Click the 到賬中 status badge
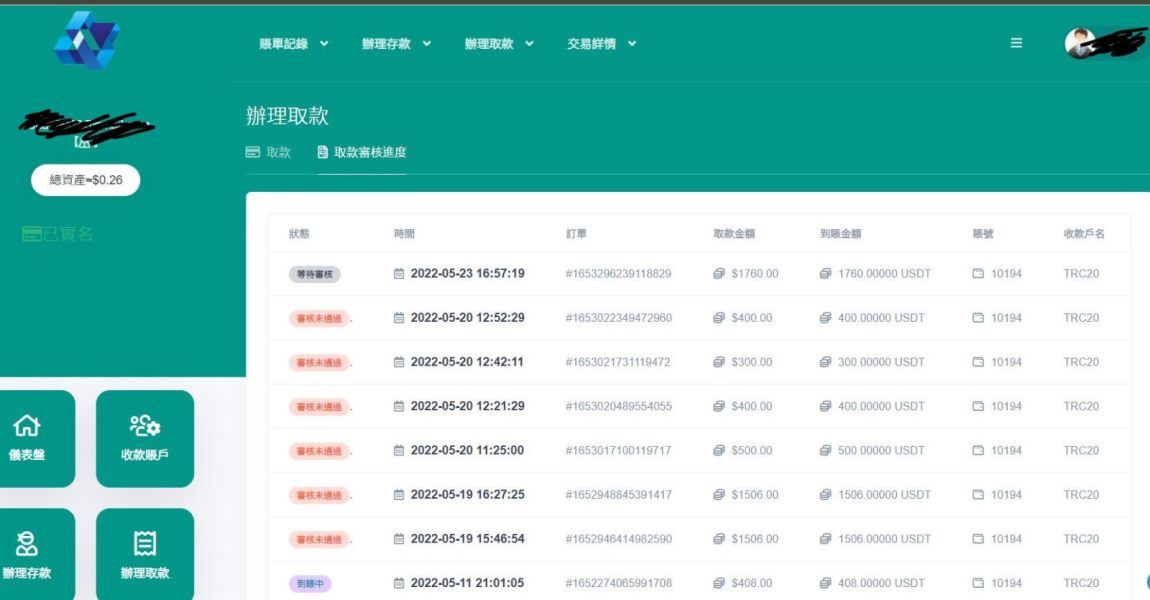 [309, 583]
